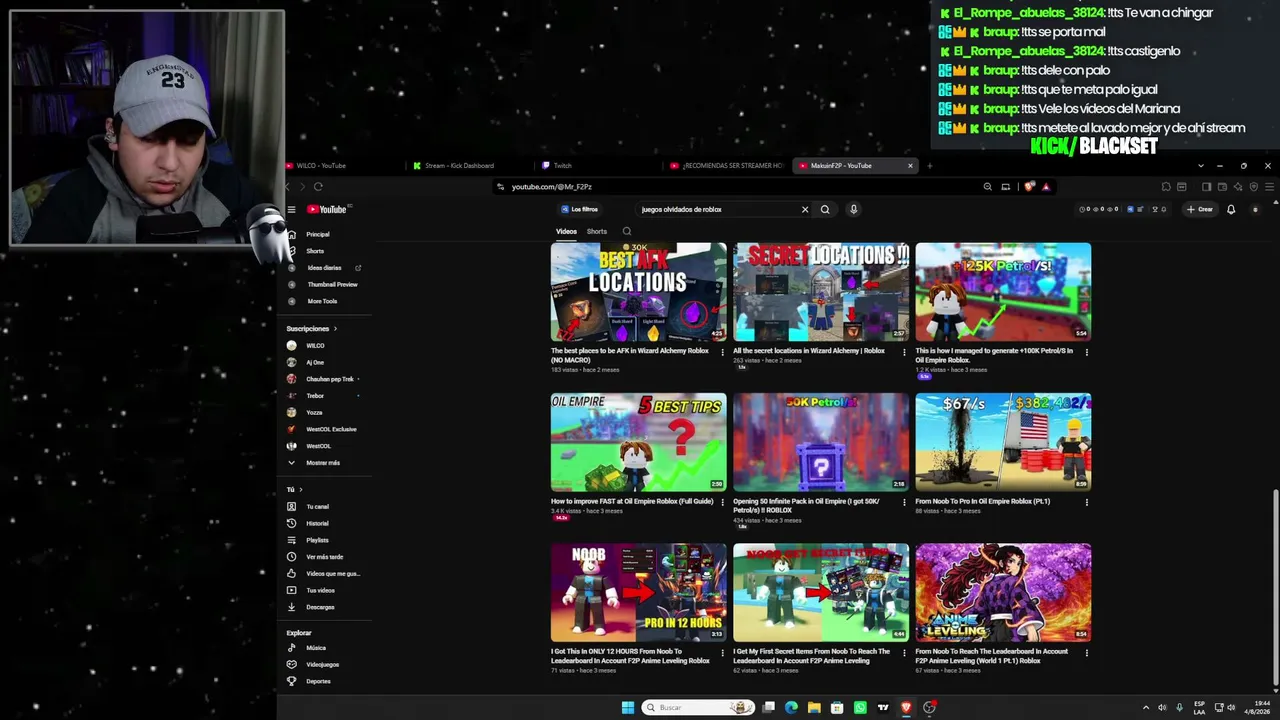Open Chauhan pep Trek subscription

(330, 379)
